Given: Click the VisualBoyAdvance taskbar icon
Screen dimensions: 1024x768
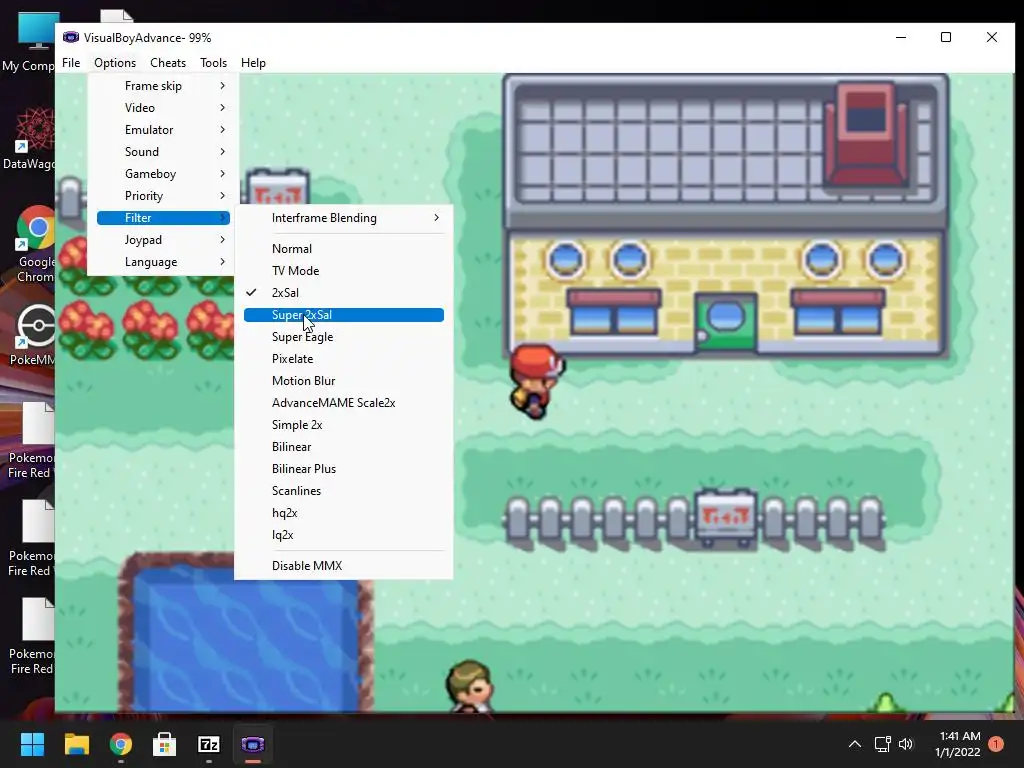Looking at the screenshot, I should 253,744.
